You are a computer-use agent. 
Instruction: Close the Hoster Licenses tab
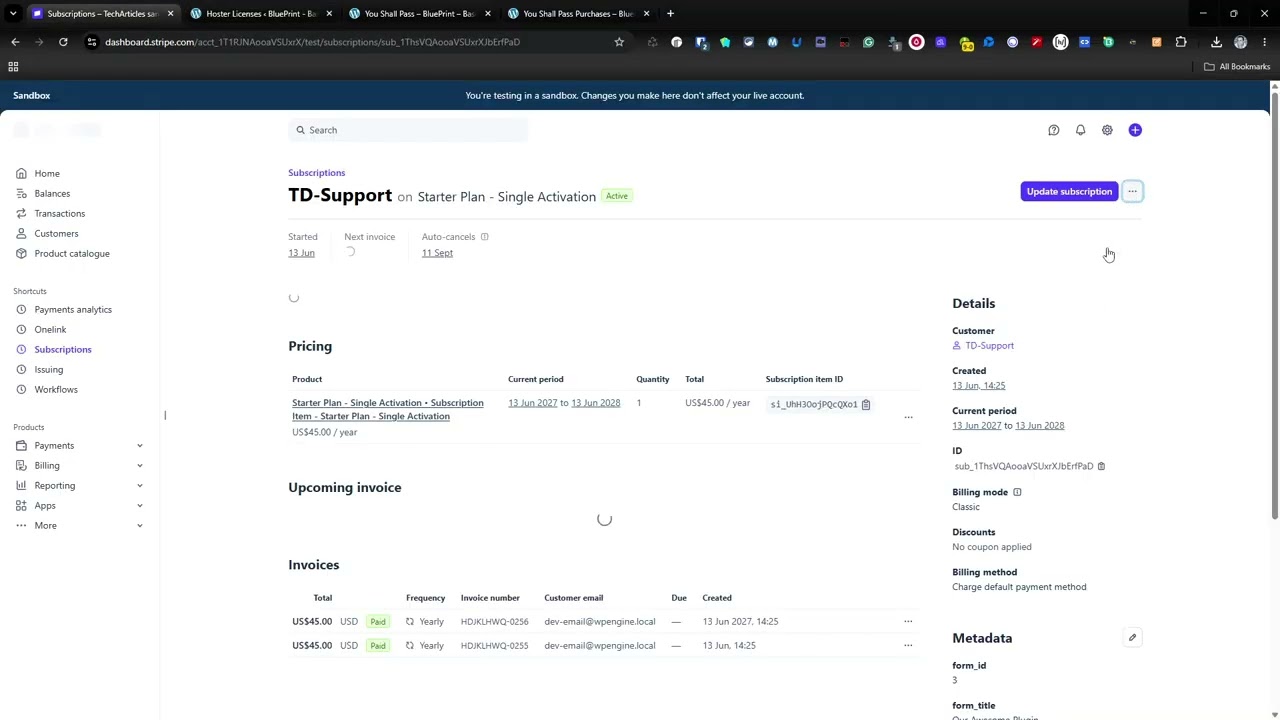point(329,14)
